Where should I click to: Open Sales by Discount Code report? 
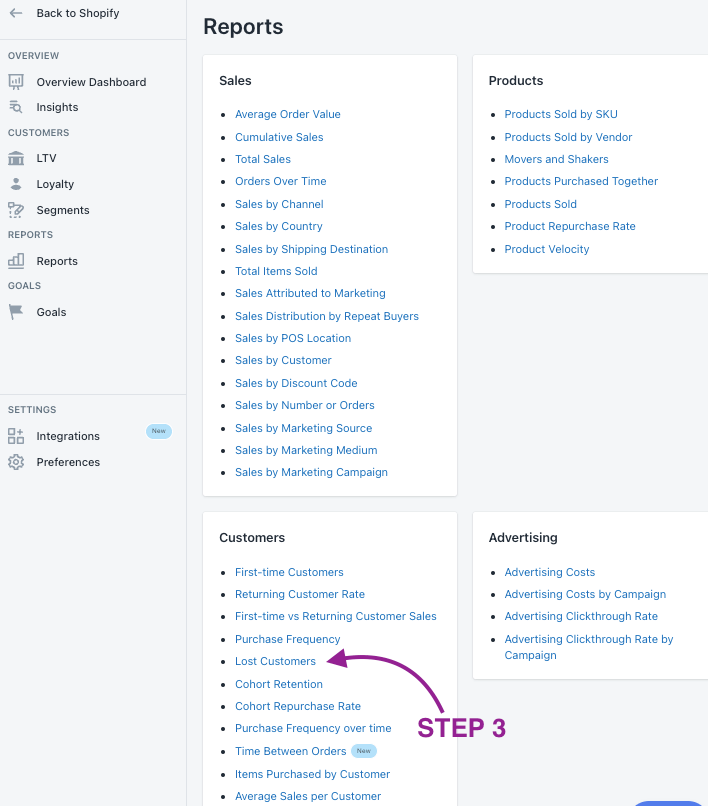point(296,383)
